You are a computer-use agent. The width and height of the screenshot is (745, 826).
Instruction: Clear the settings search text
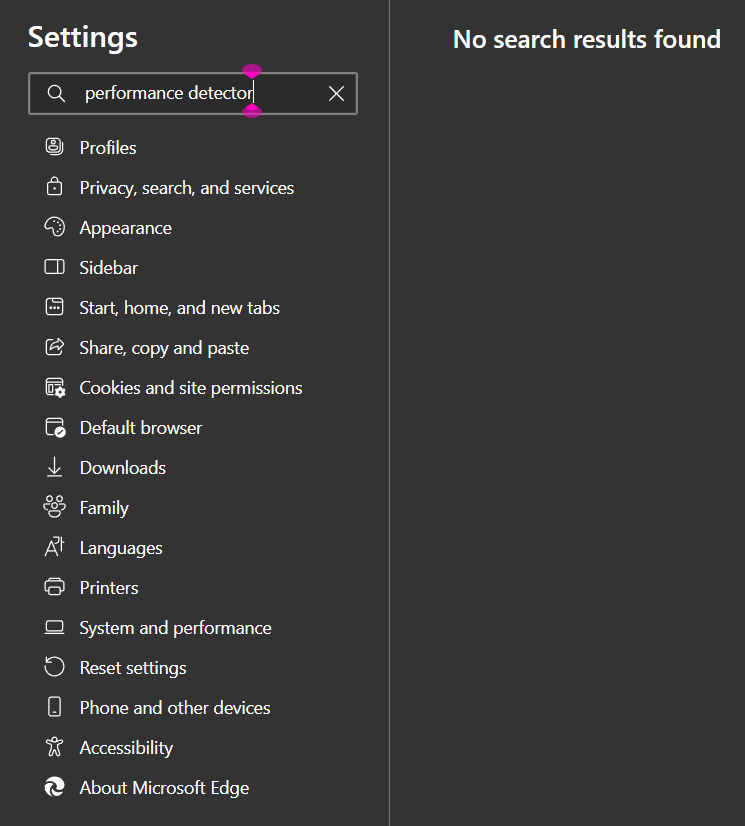click(336, 94)
